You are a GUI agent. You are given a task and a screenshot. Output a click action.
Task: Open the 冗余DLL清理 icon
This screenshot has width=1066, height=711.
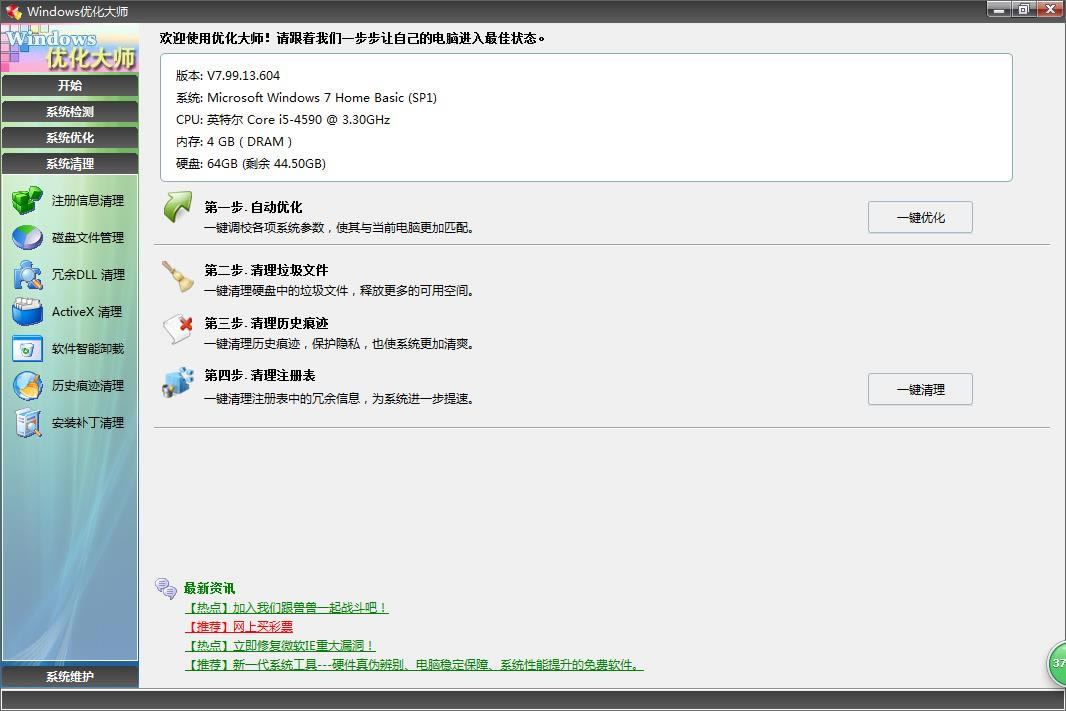[x=27, y=275]
